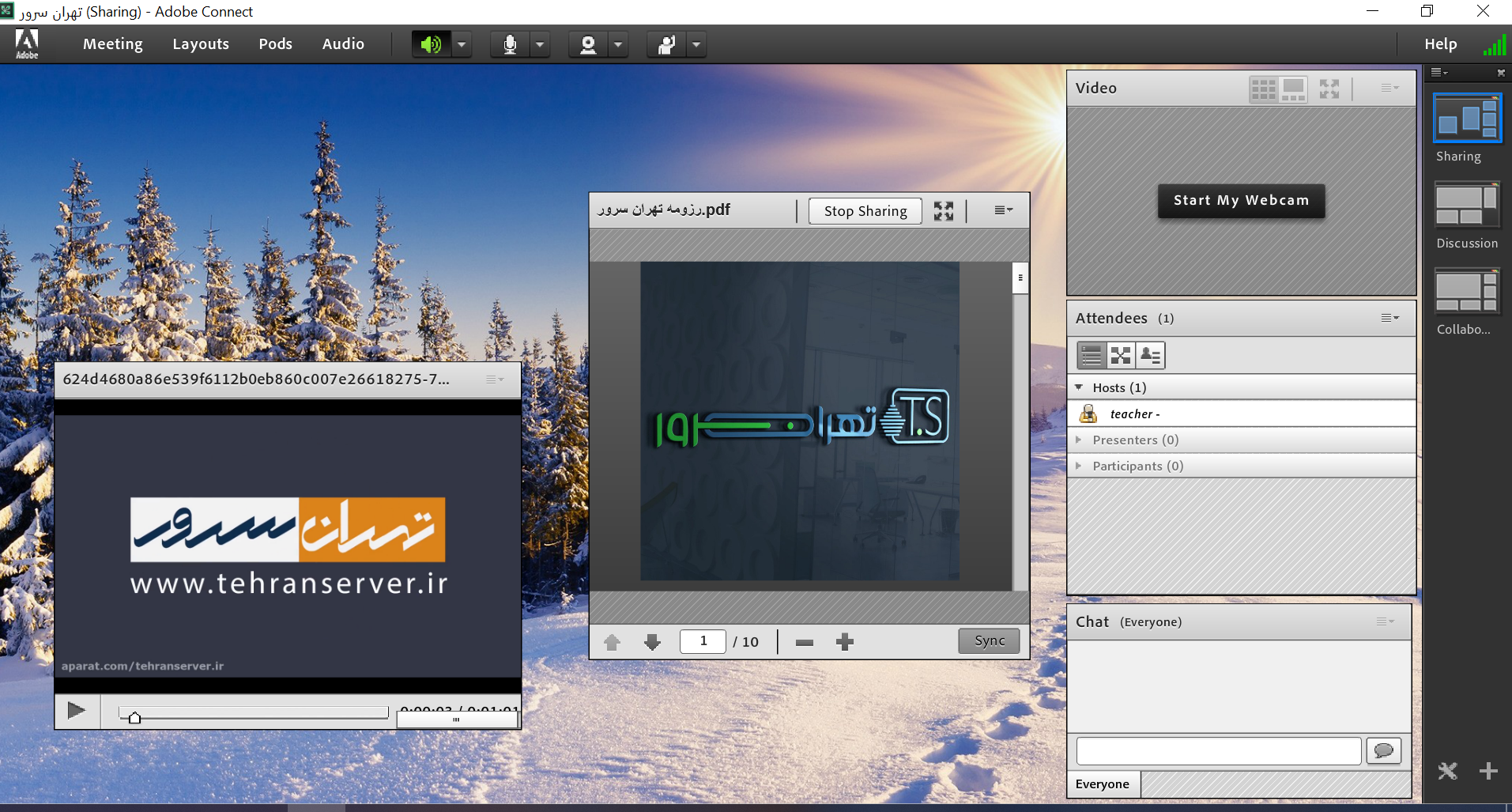Maximize the Video pod

point(1329,89)
